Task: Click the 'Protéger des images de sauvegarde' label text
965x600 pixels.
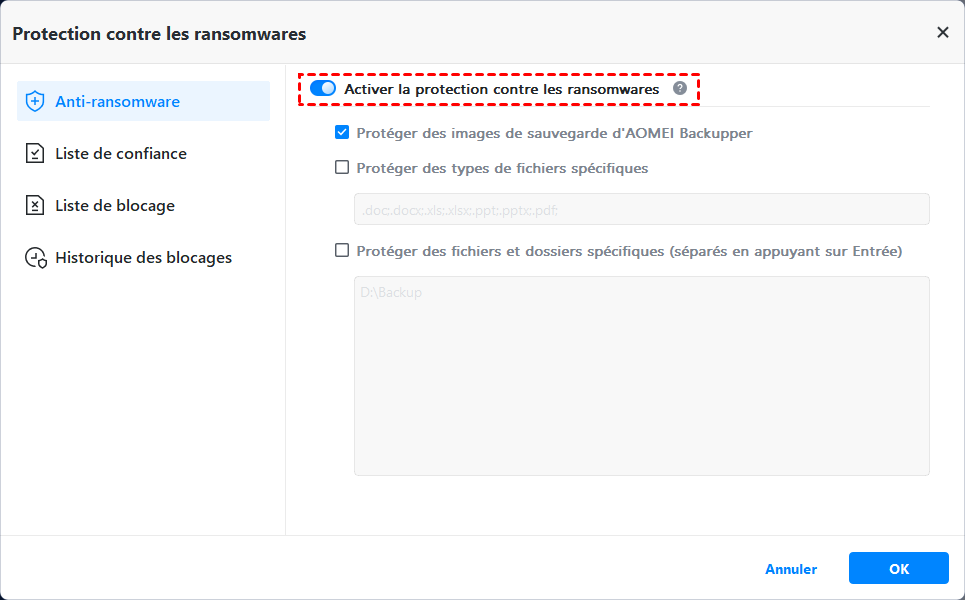Action: pos(554,133)
